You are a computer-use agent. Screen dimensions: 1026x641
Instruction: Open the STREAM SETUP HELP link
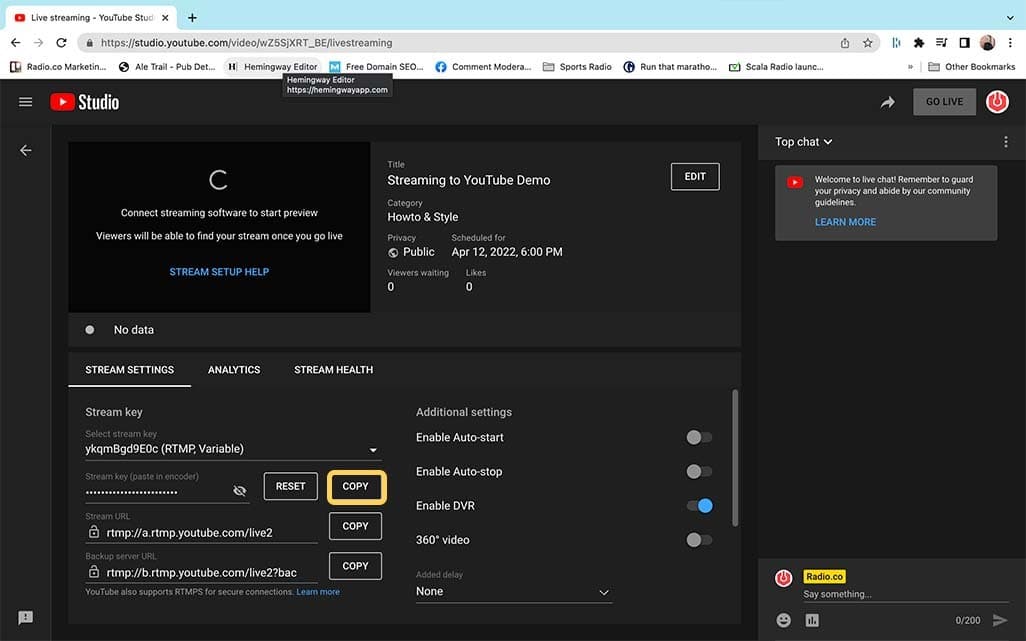point(219,271)
